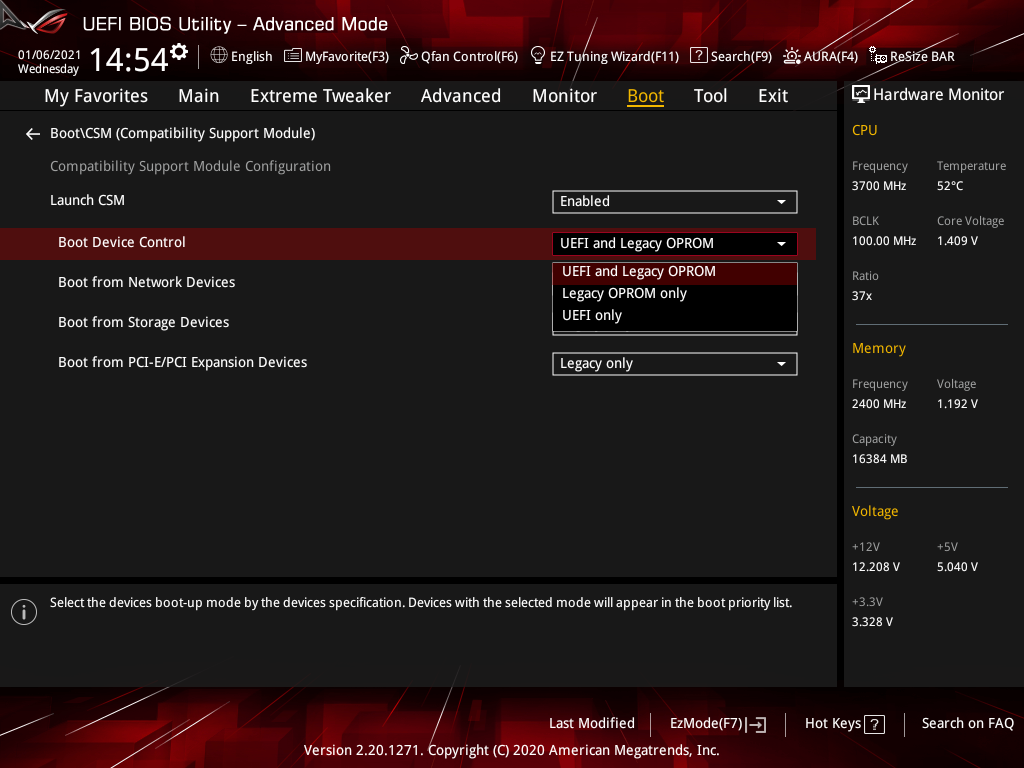
Task: Click the Hot Keys question icon
Action: [874, 724]
